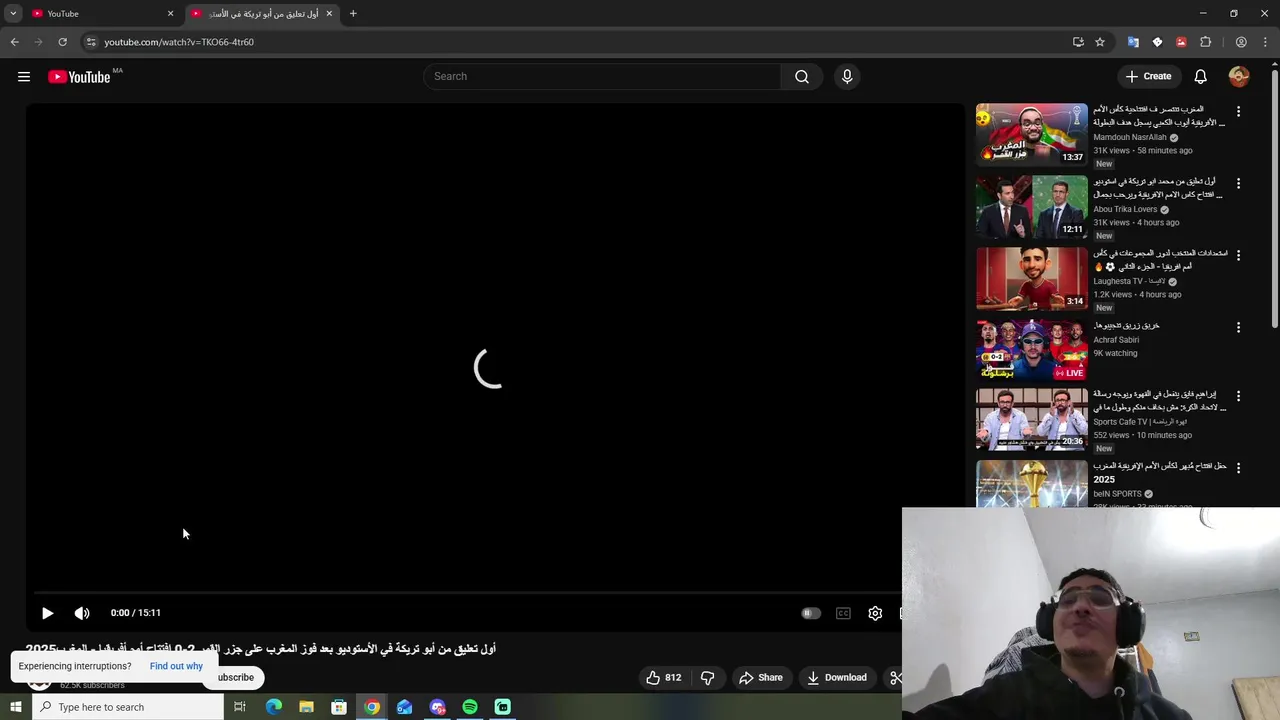This screenshot has height=720, width=1280.
Task: Toggle autoplay switch in player
Action: (811, 613)
